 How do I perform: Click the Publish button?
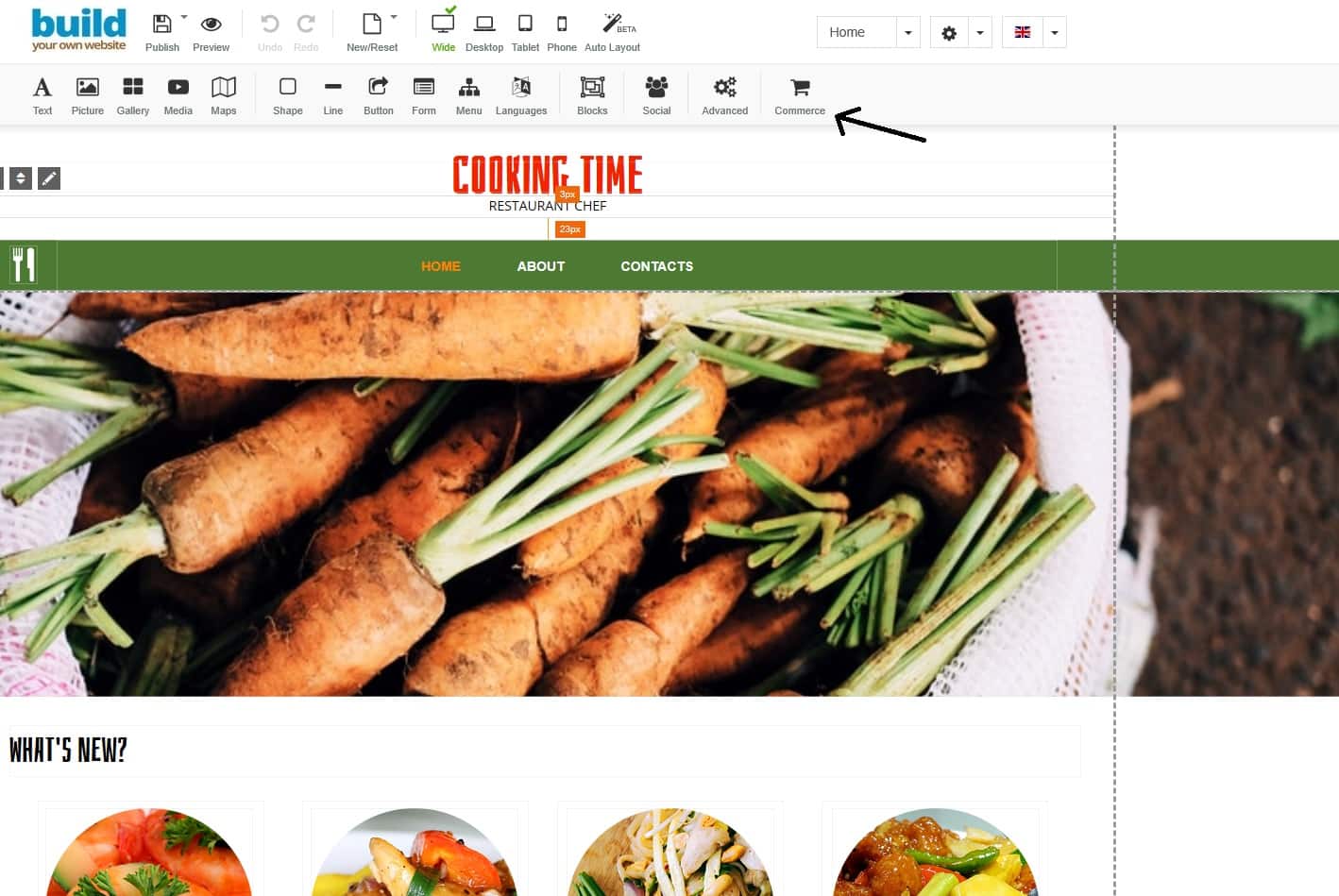[162, 31]
